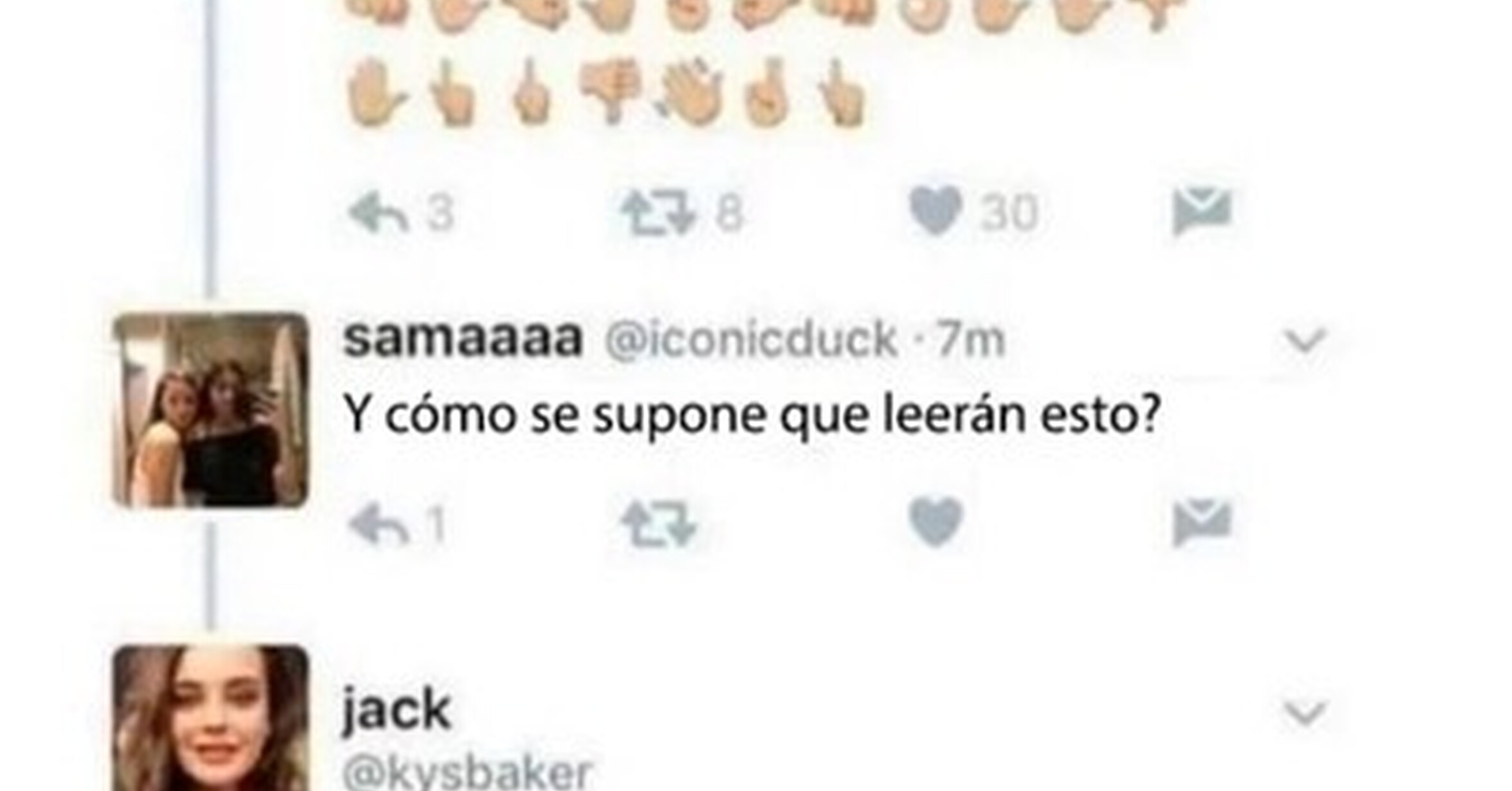Viewport: 1512px width, 791px height.
Task: Share the emoji tweet by message
Action: pos(1202,210)
